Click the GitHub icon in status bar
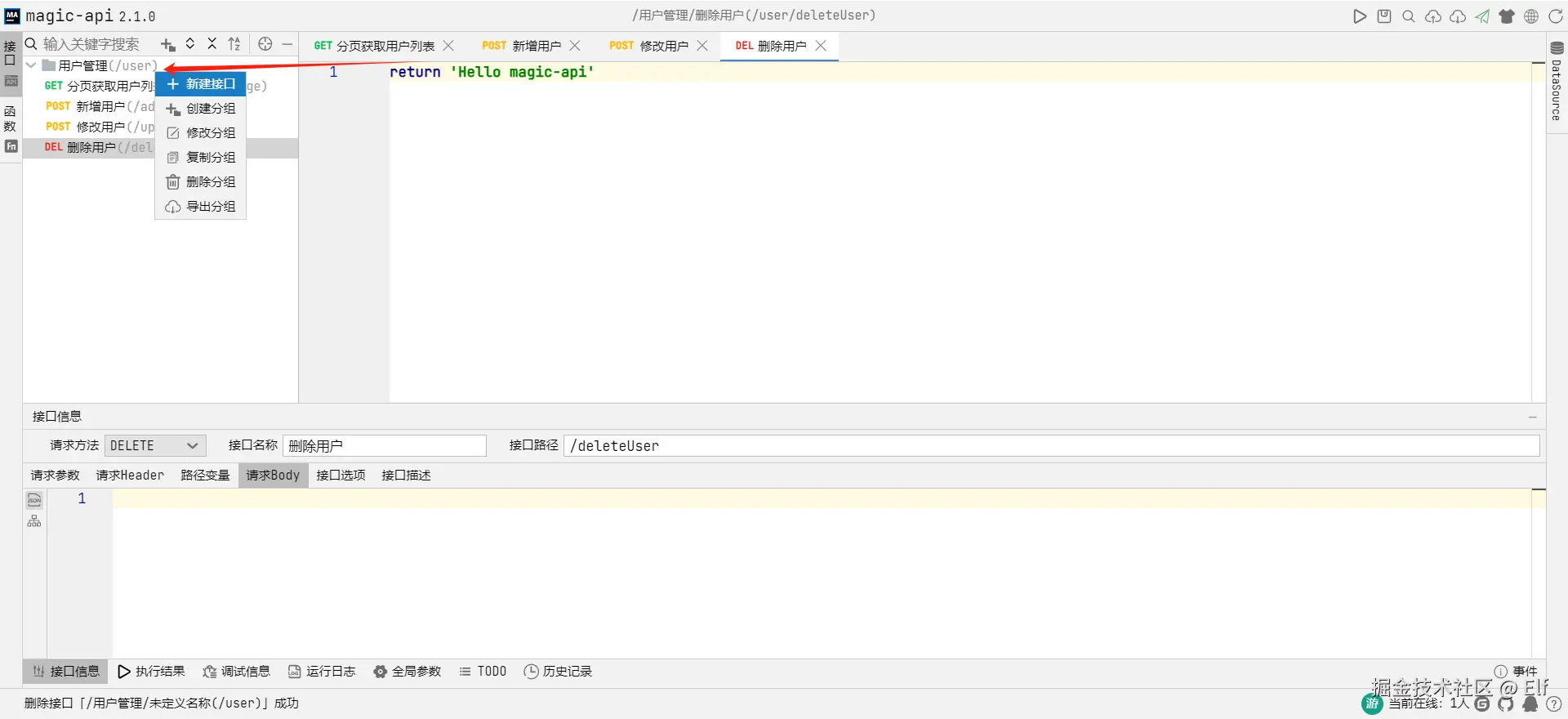The height and width of the screenshot is (719, 1568). click(1506, 704)
